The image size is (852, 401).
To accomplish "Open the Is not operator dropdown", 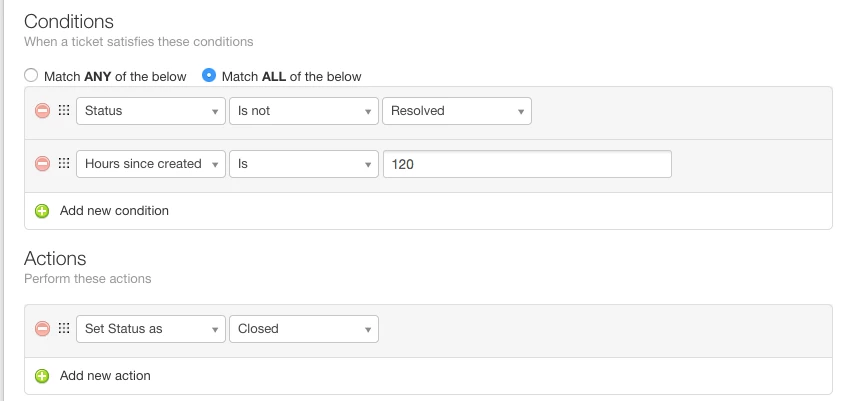I will (x=303, y=111).
